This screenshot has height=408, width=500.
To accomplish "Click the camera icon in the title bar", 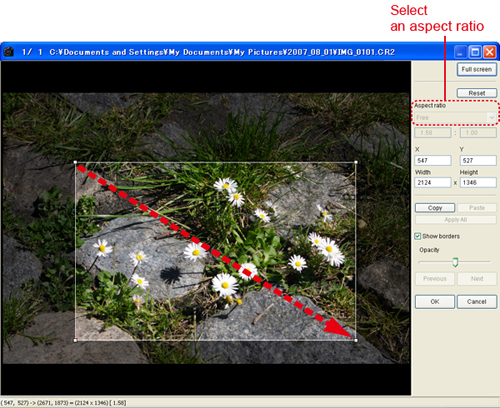I will click(x=8, y=52).
